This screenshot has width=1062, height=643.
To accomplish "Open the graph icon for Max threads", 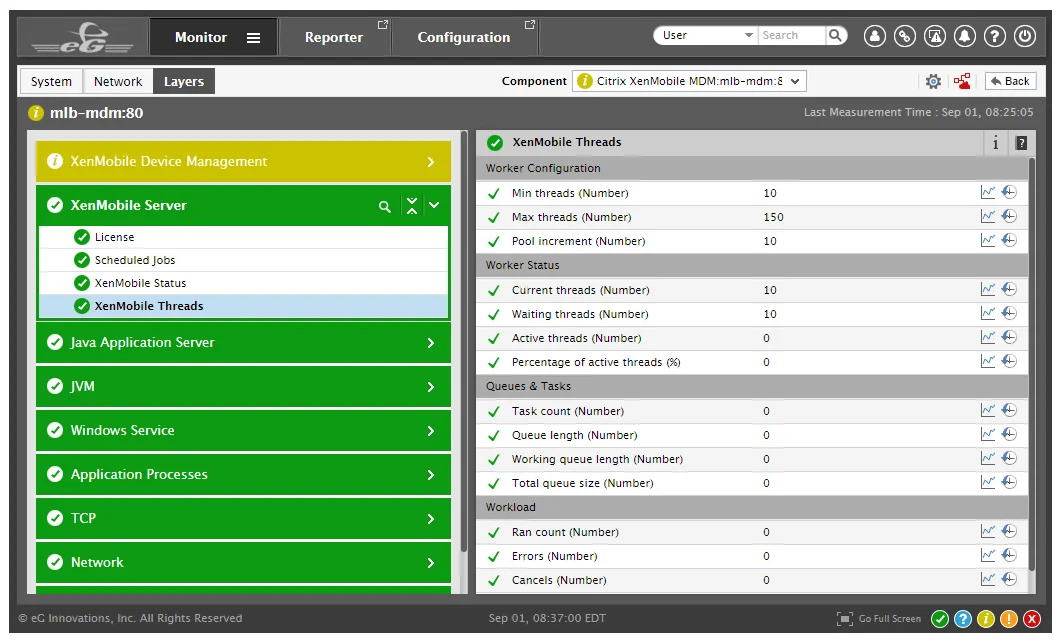I will click(988, 217).
